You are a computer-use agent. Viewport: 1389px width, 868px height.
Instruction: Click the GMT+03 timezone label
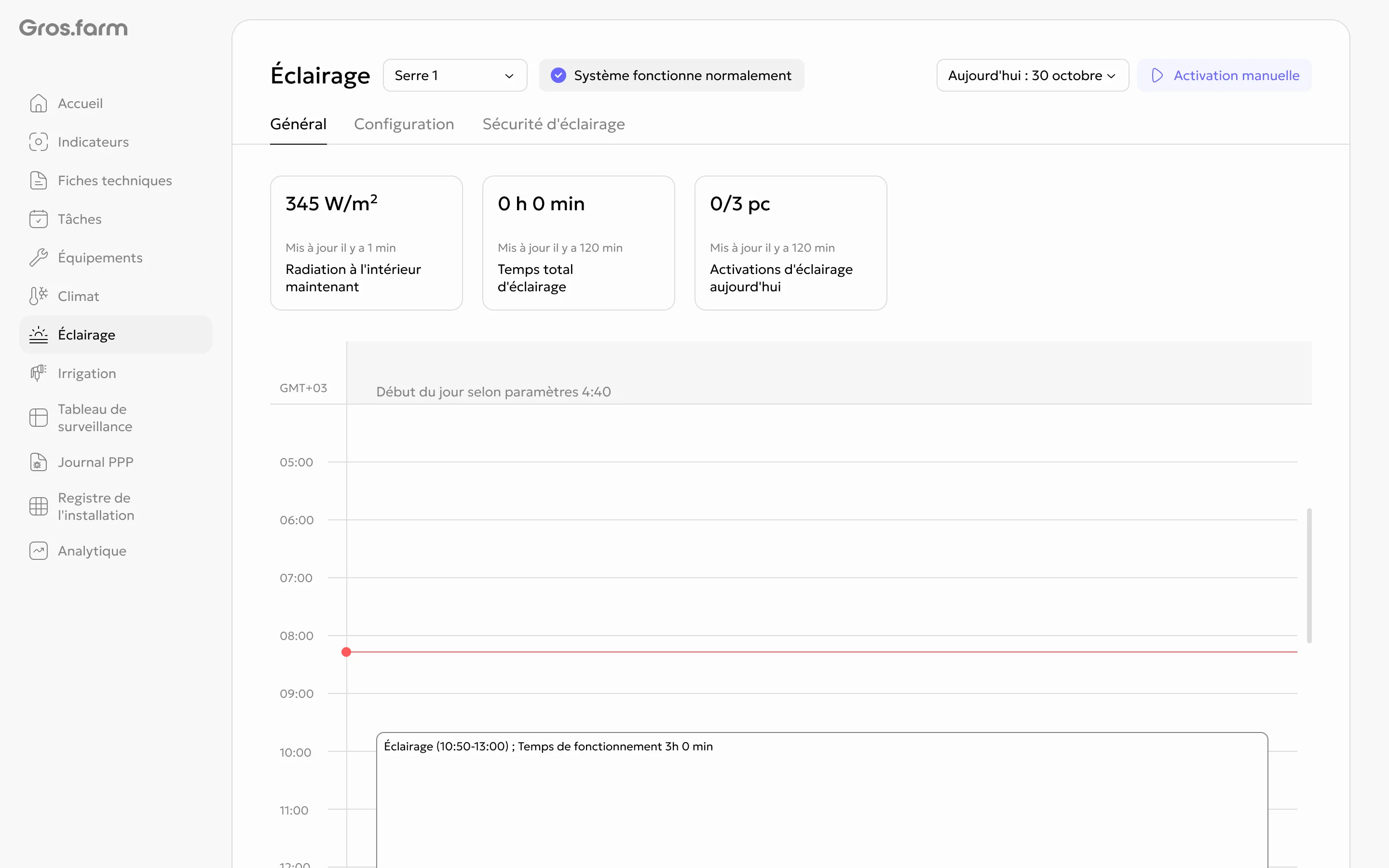(303, 388)
